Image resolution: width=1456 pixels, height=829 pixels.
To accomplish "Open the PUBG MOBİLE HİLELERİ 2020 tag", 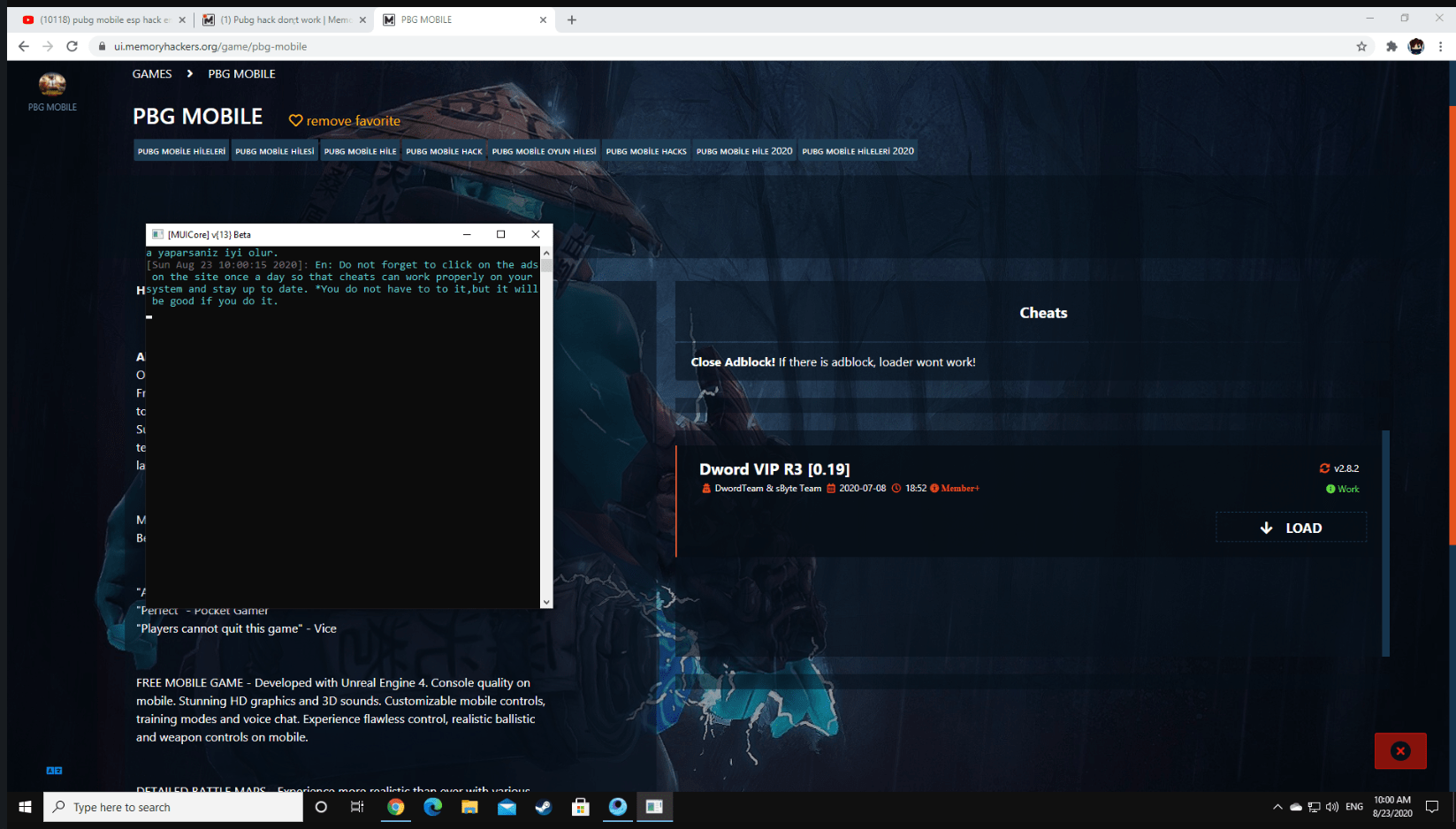I will click(858, 151).
